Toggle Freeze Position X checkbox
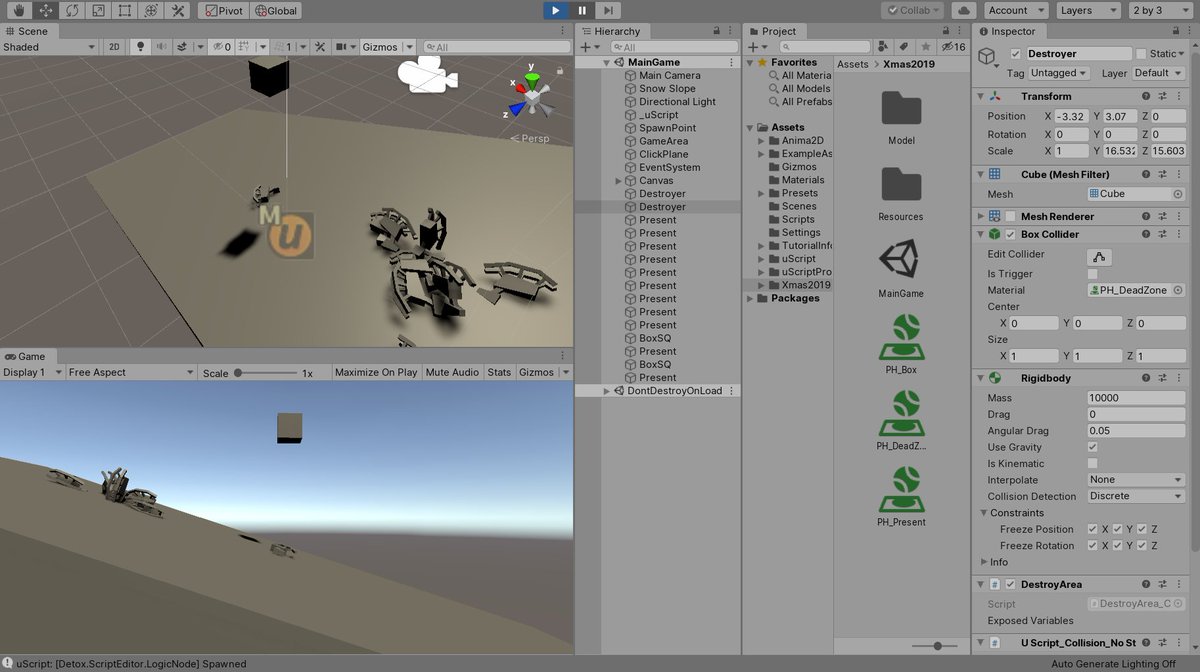This screenshot has width=1200, height=672. (1093, 529)
